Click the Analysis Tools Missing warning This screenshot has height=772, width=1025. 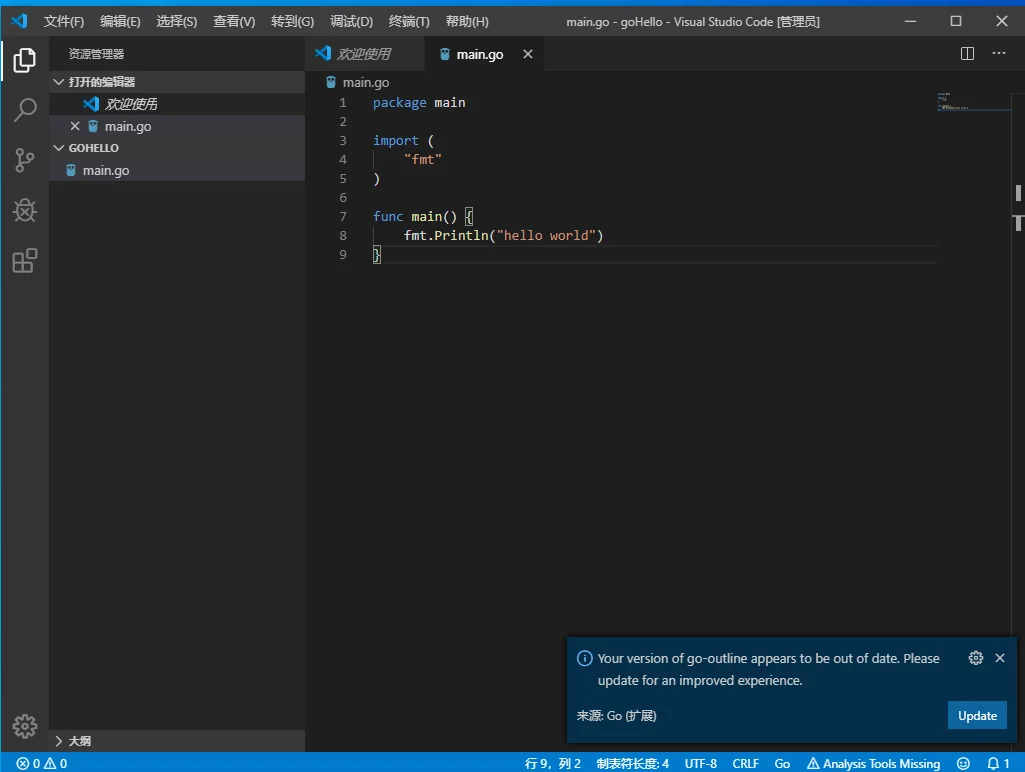pos(873,764)
